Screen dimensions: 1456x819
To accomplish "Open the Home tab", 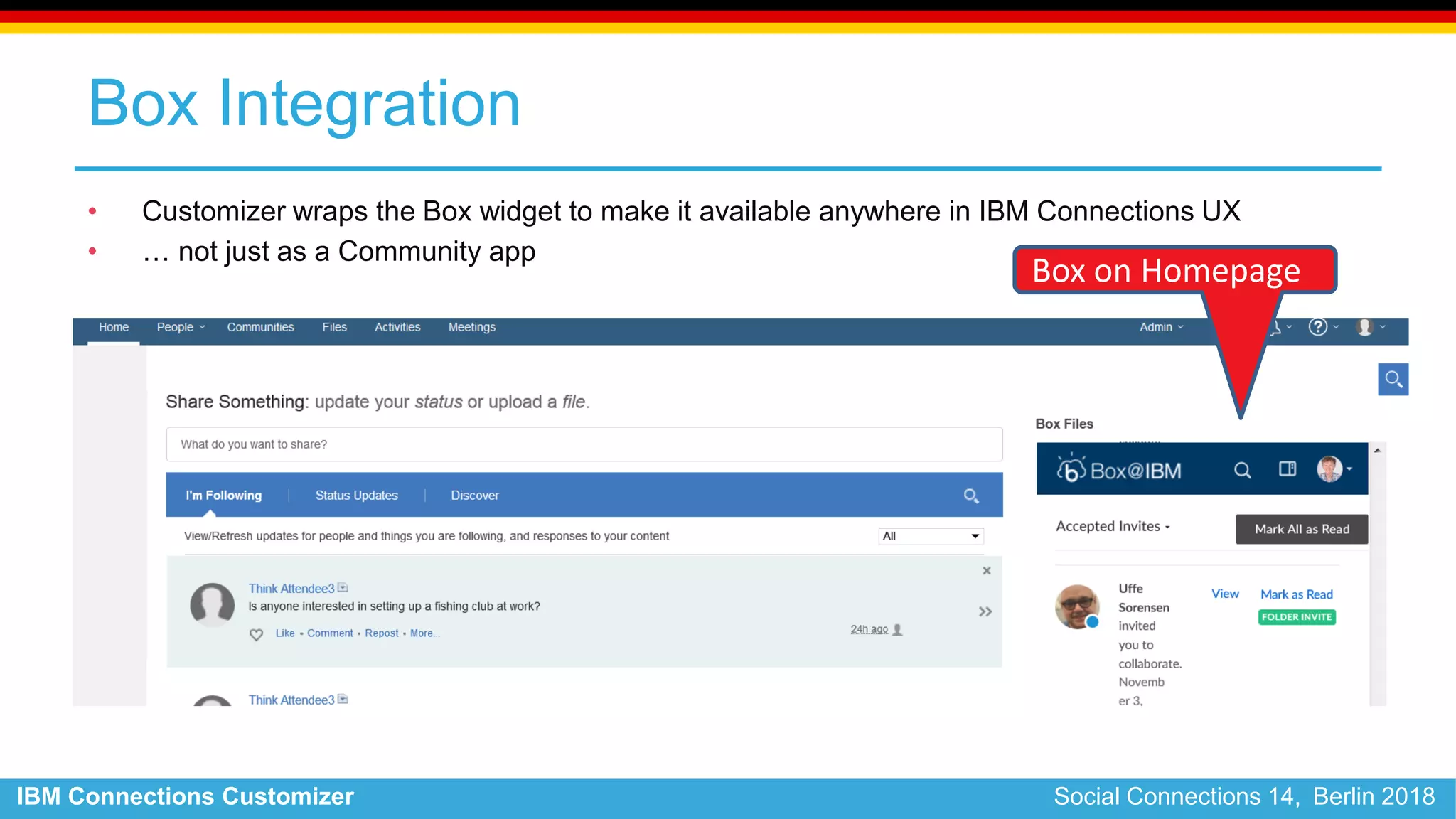I will pos(114,327).
